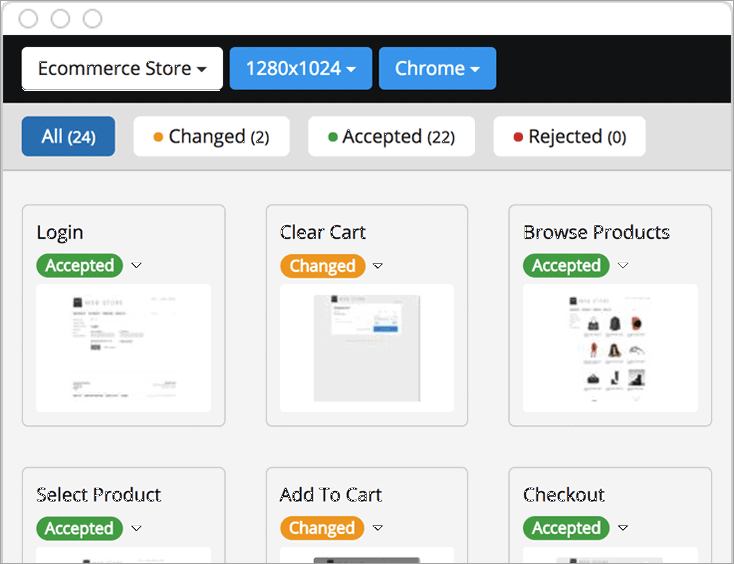Click the Add To Cart card title
This screenshot has height=564, width=734.
(331, 495)
